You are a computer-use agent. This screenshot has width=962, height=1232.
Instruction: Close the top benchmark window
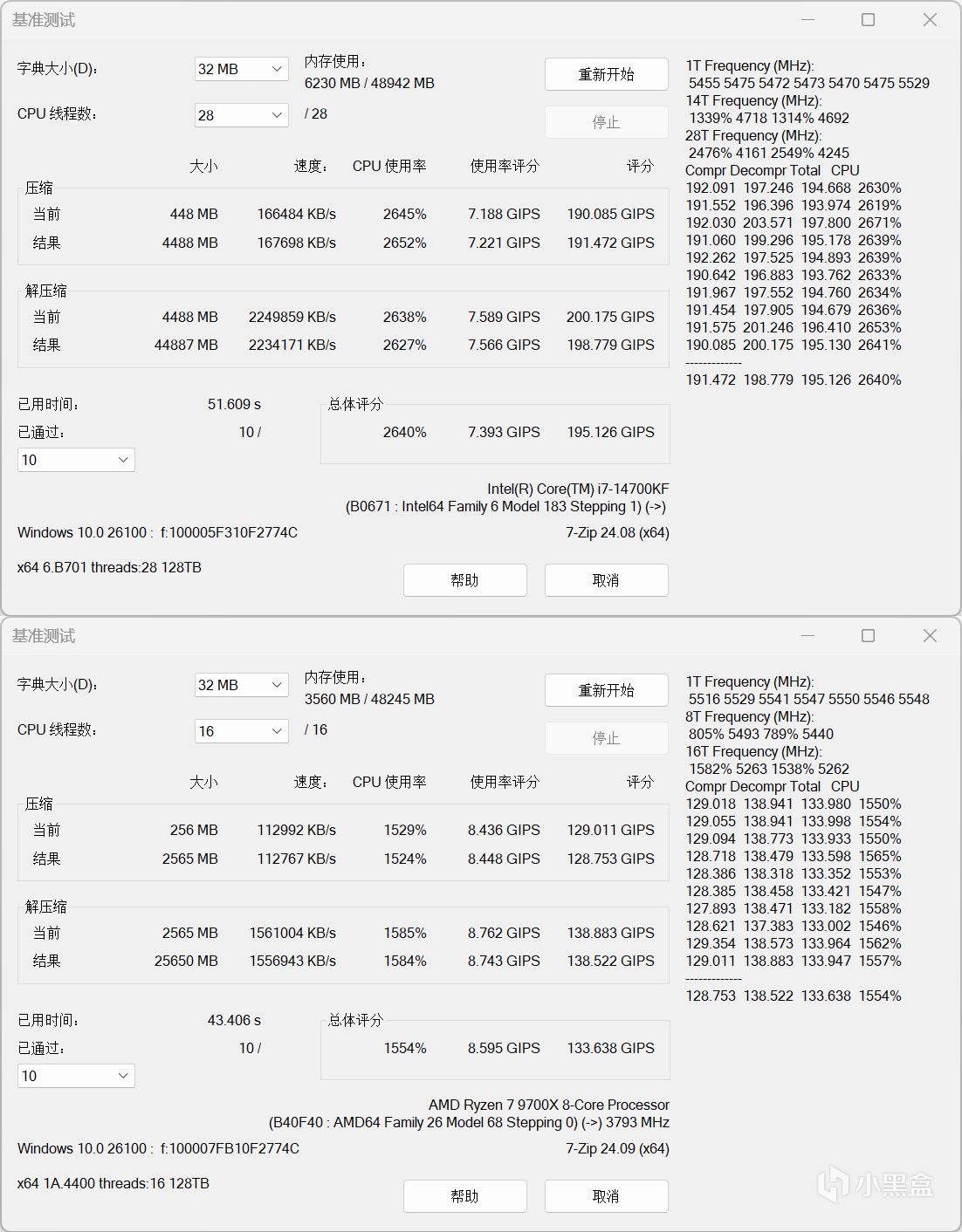click(x=931, y=19)
